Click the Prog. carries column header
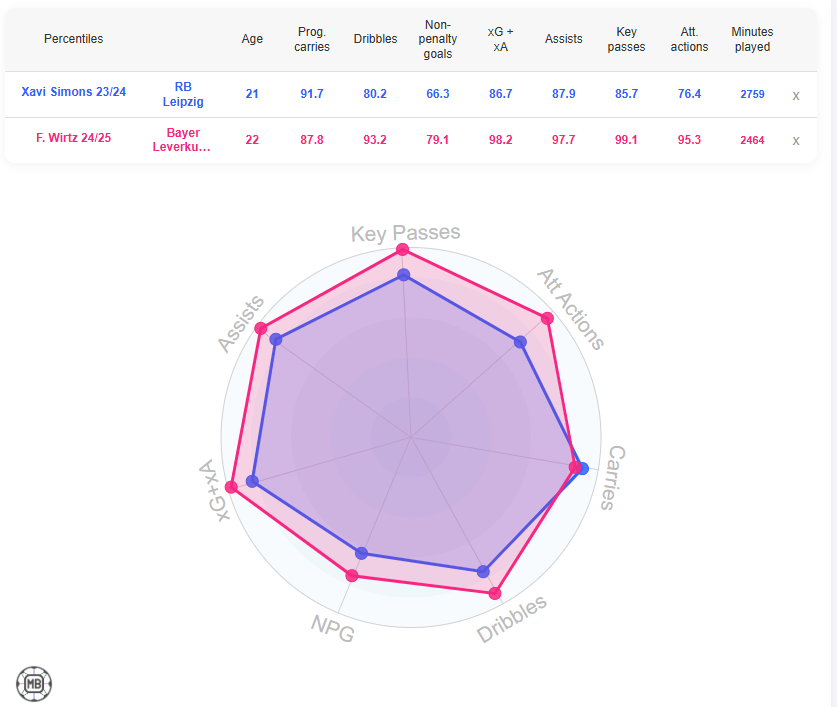The image size is (837, 707). click(312, 39)
